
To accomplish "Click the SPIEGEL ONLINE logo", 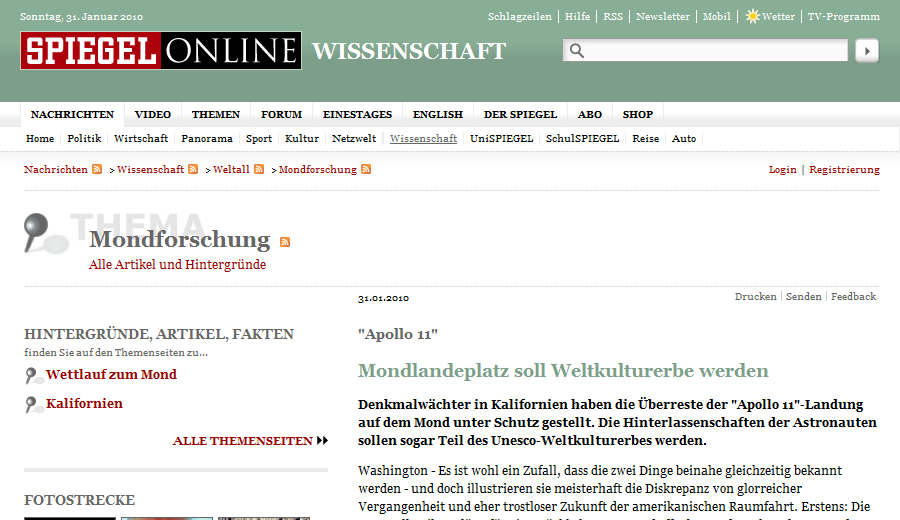I will coord(161,51).
